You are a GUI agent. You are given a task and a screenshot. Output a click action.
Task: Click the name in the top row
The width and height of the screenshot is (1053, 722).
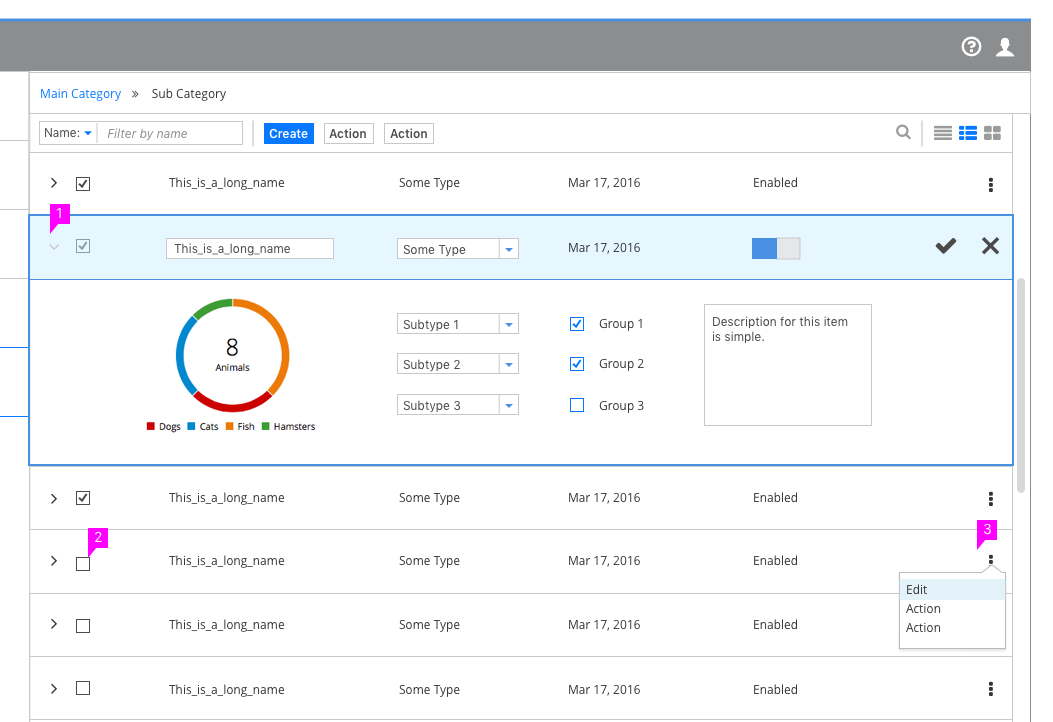(226, 183)
